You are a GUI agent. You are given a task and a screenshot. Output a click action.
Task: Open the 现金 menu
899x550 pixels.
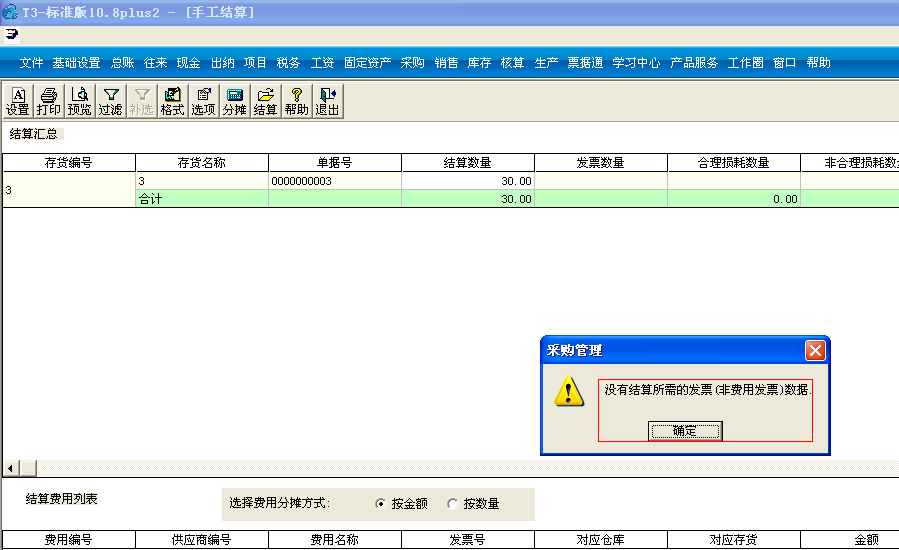pyautogui.click(x=188, y=63)
